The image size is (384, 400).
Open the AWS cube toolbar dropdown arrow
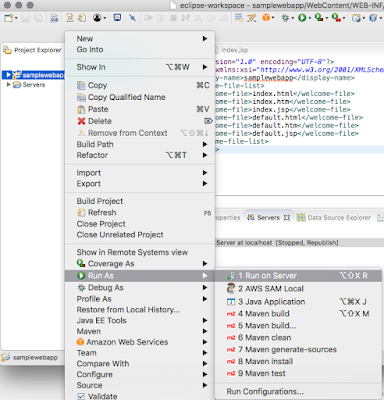tap(273, 18)
